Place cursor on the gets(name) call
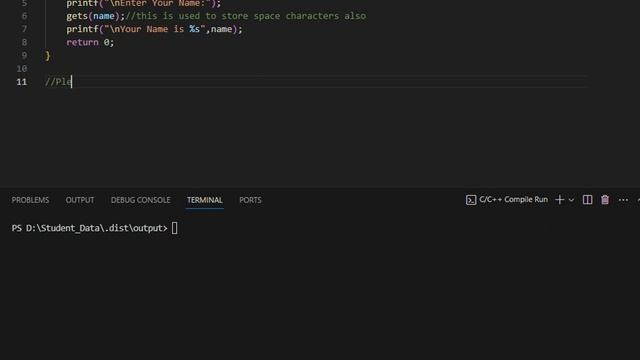This screenshot has width=640, height=360. (x=96, y=16)
